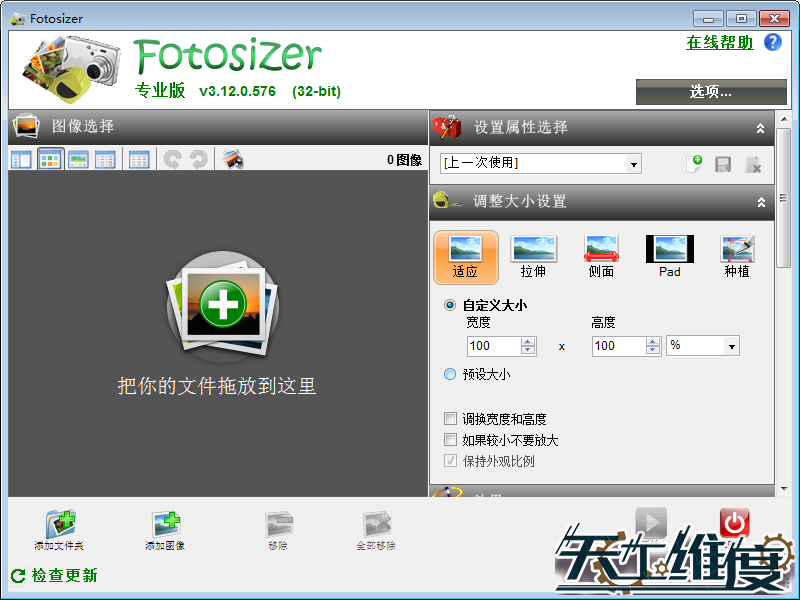Choose the Pad resize mode icon
This screenshot has height=600, width=800.
tap(669, 256)
